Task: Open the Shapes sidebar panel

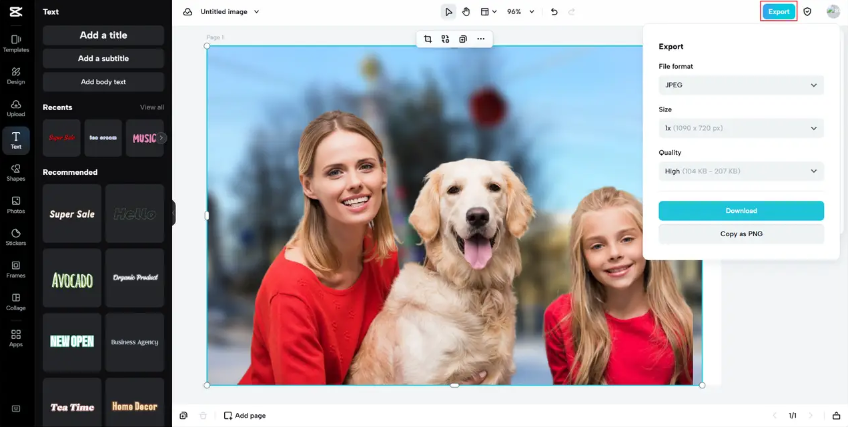Action: 16,172
